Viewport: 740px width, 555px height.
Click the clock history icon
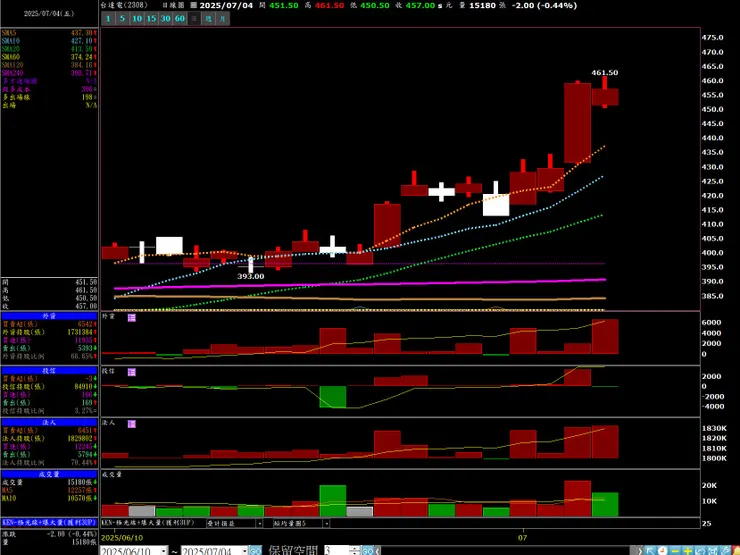pyautogui.click(x=662, y=551)
